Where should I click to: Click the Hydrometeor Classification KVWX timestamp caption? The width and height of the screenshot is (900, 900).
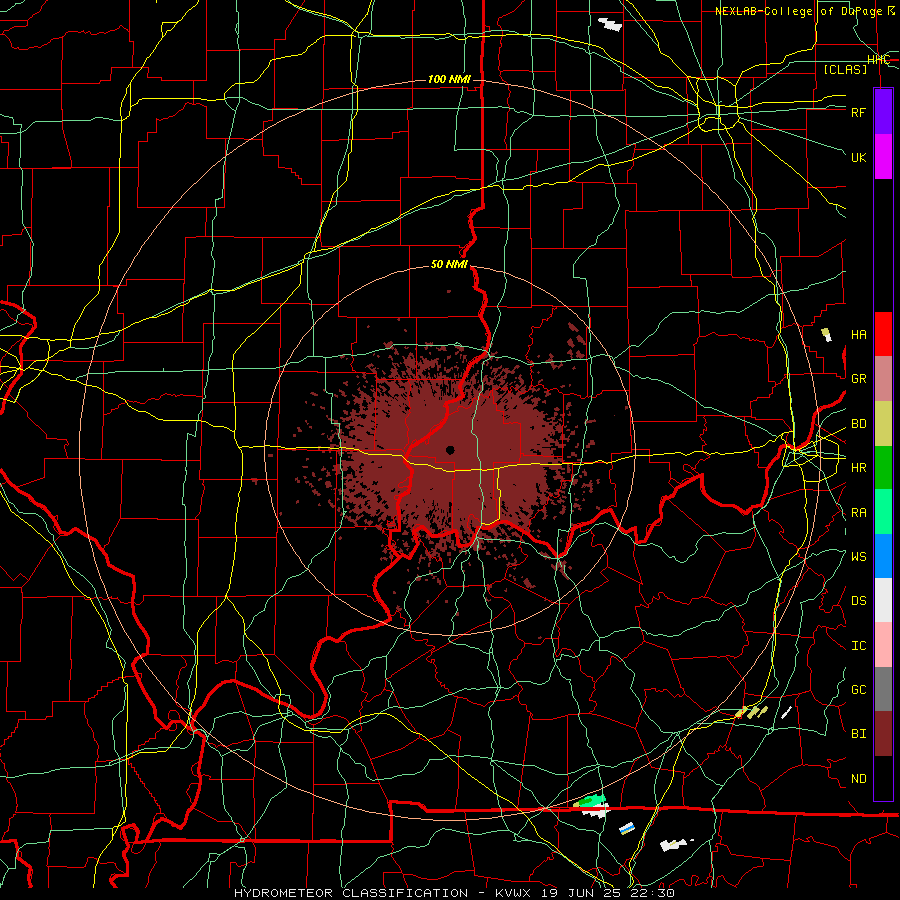pyautogui.click(x=454, y=893)
